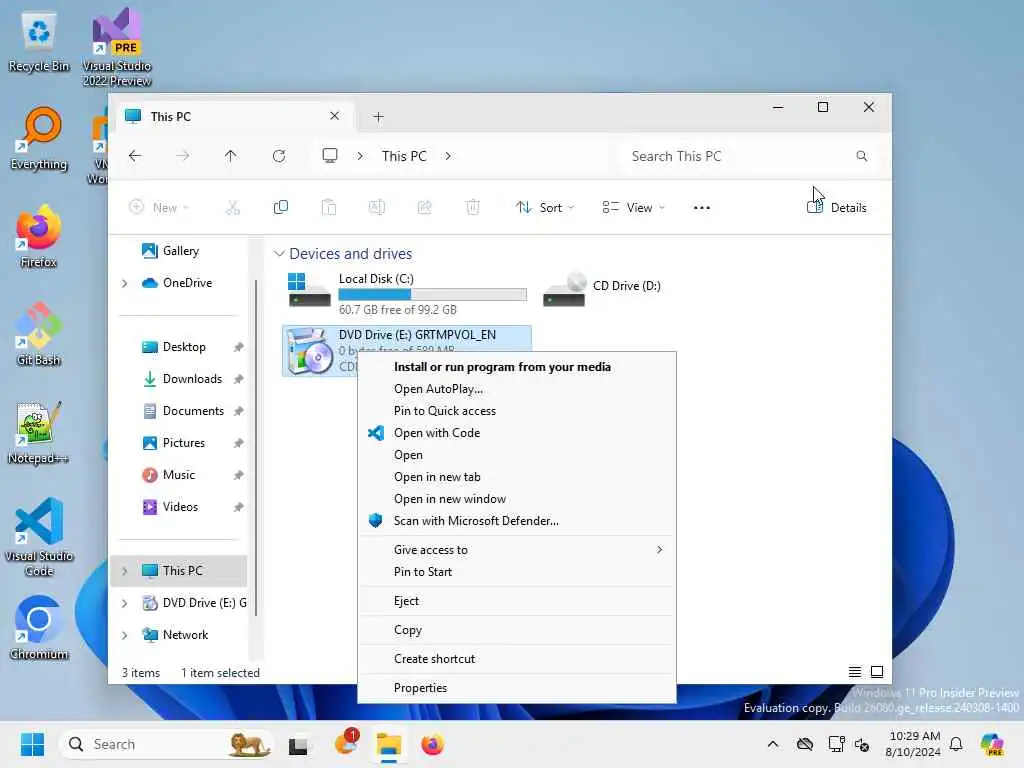Click the Rename toolbar icon
The height and width of the screenshot is (768, 1024).
pos(377,208)
